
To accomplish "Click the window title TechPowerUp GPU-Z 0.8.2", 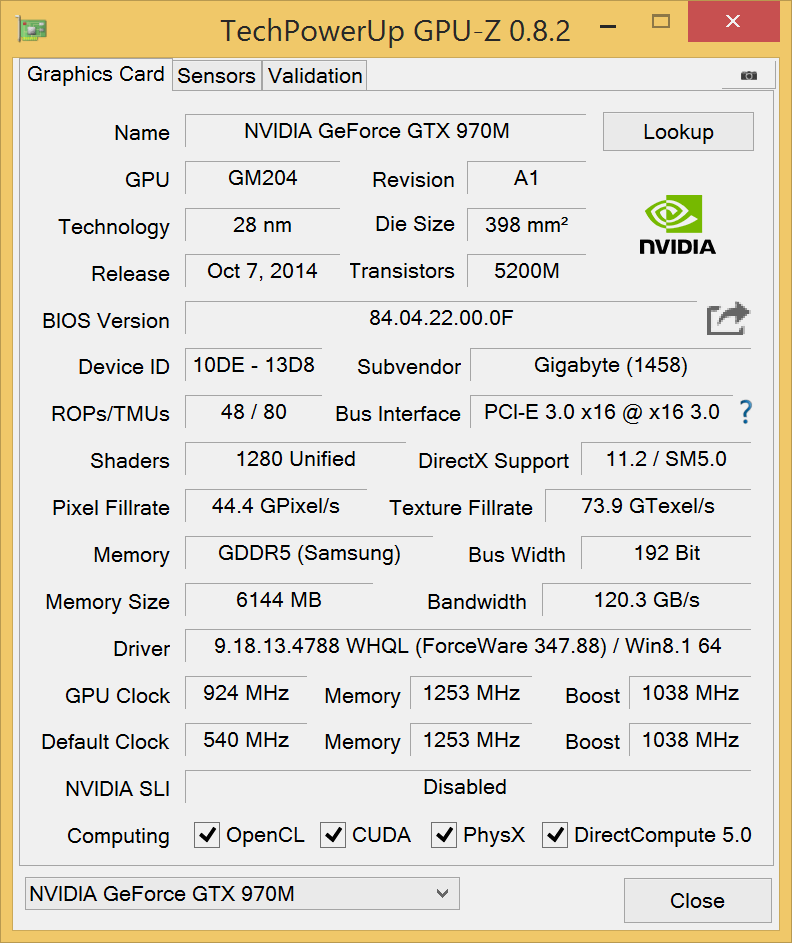I will tap(395, 31).
